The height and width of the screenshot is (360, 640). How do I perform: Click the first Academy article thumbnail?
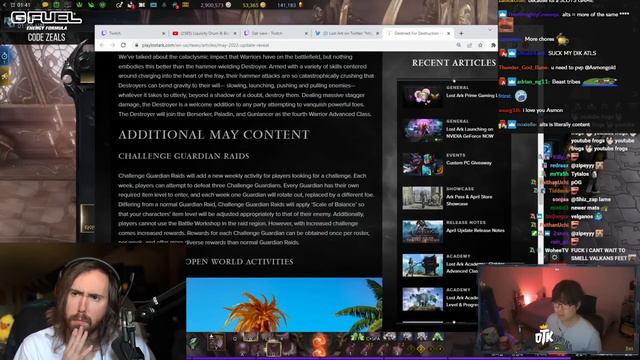click(422, 265)
